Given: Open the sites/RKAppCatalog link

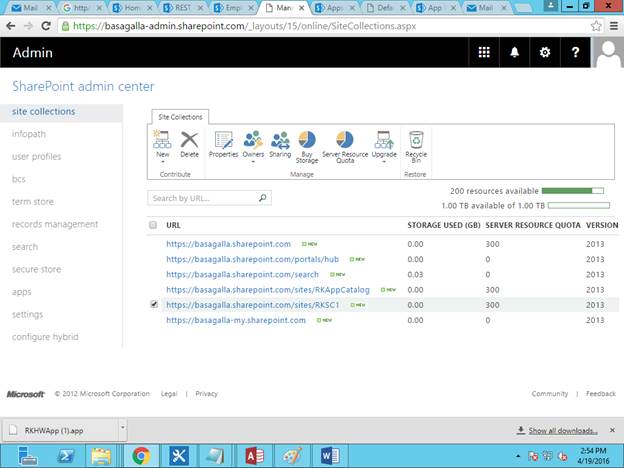Looking at the screenshot, I should 268,290.
